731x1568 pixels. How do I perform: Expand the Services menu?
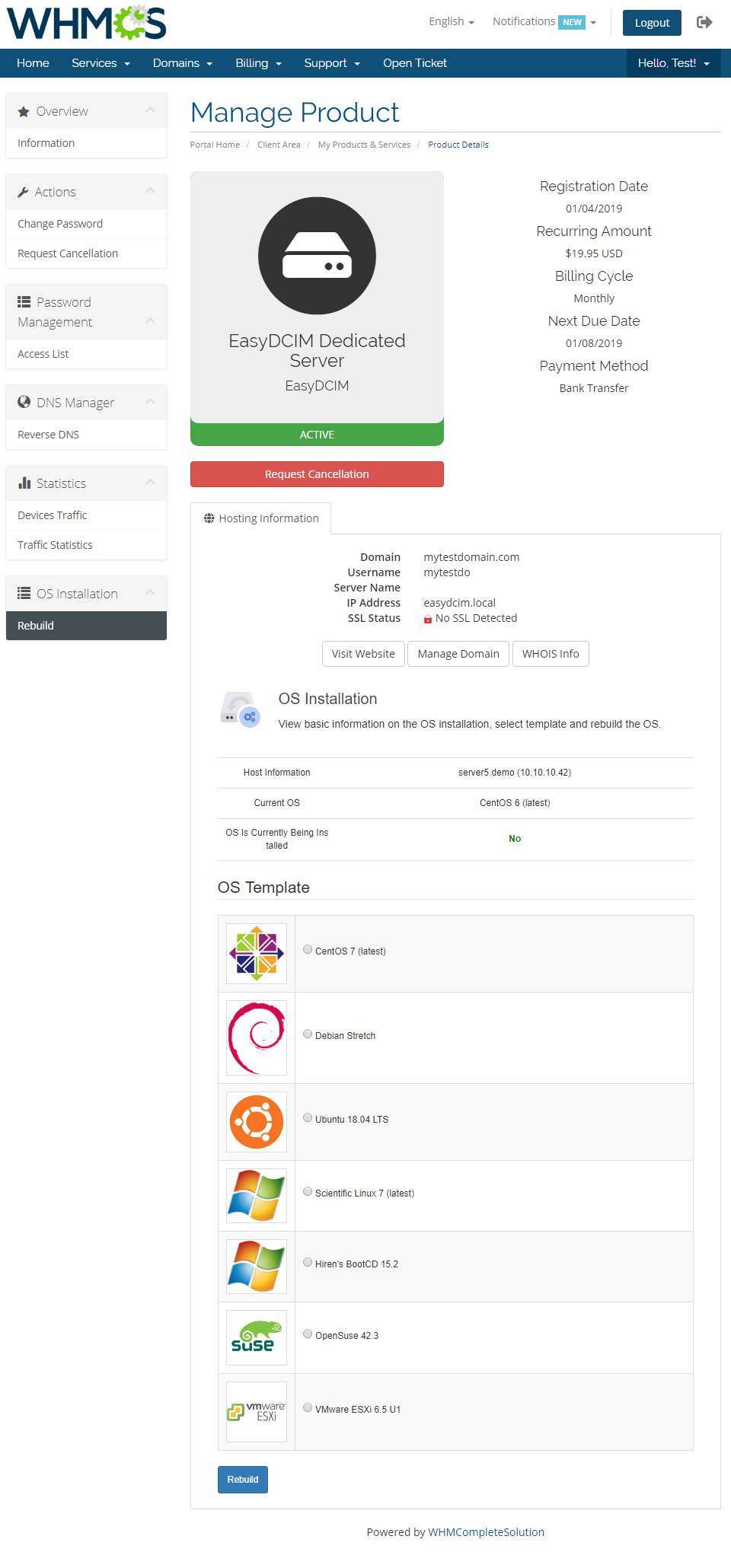(x=101, y=63)
